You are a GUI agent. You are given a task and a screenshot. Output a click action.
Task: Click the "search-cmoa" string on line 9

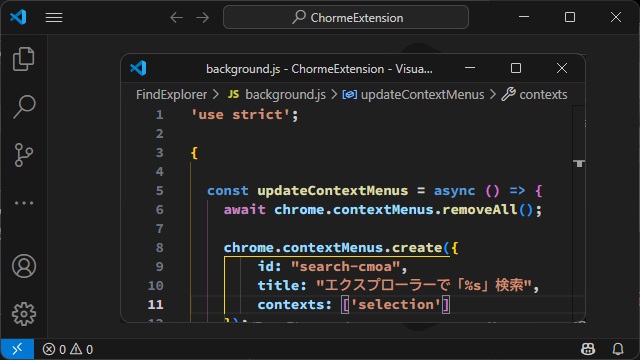tap(345, 267)
